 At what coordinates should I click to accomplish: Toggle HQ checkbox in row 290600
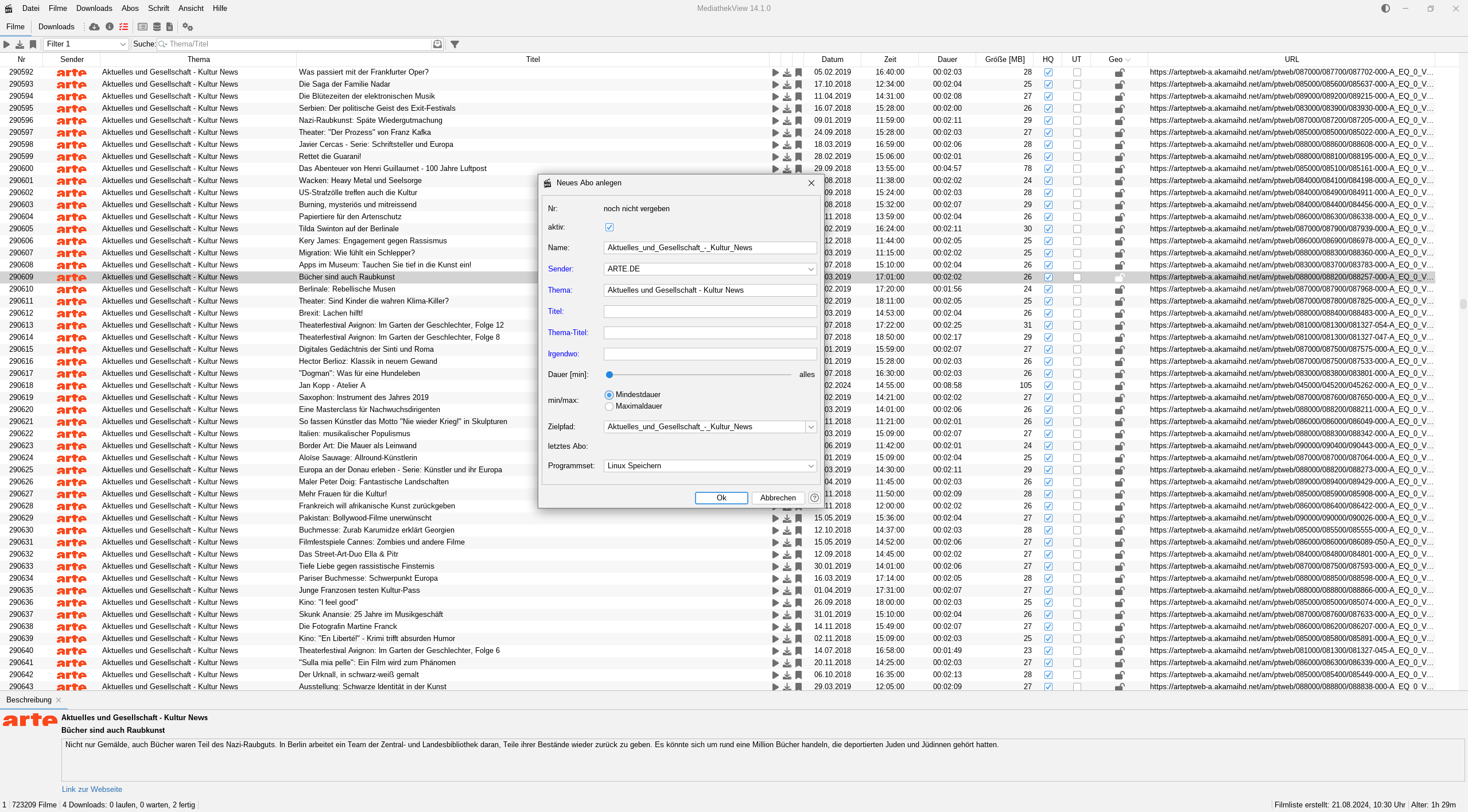click(1048, 169)
